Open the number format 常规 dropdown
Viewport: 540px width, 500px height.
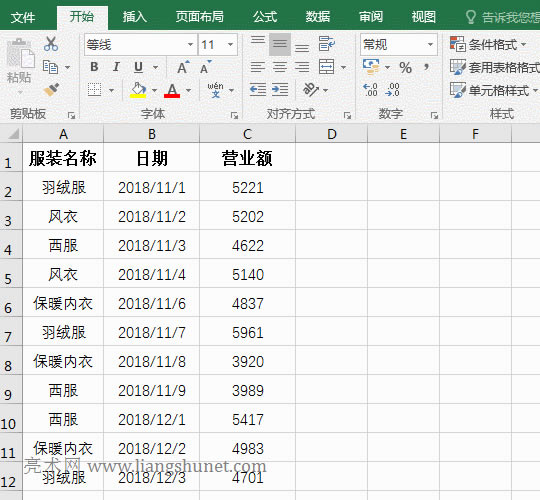pos(430,44)
